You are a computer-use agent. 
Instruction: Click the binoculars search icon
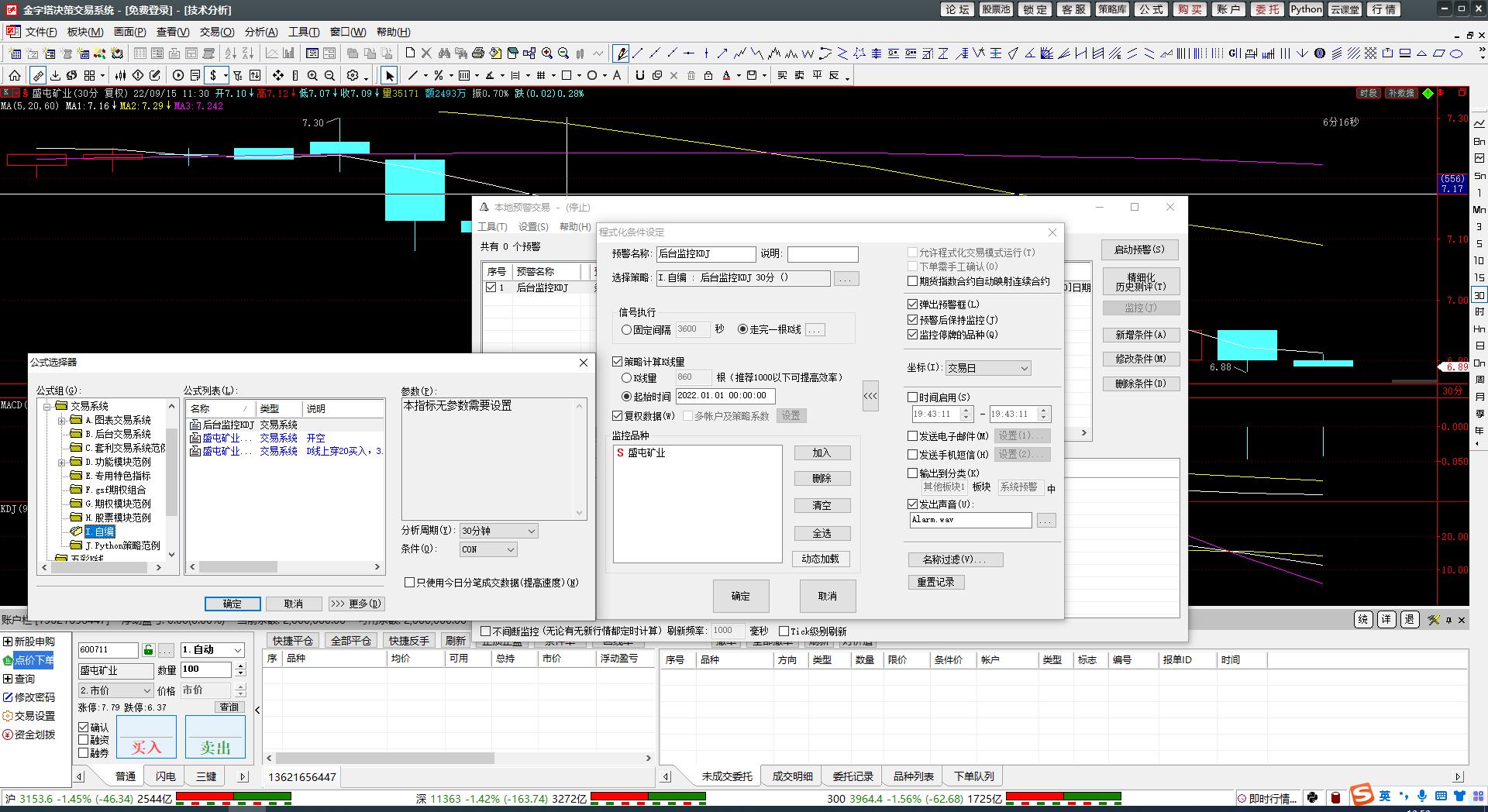tap(444, 53)
